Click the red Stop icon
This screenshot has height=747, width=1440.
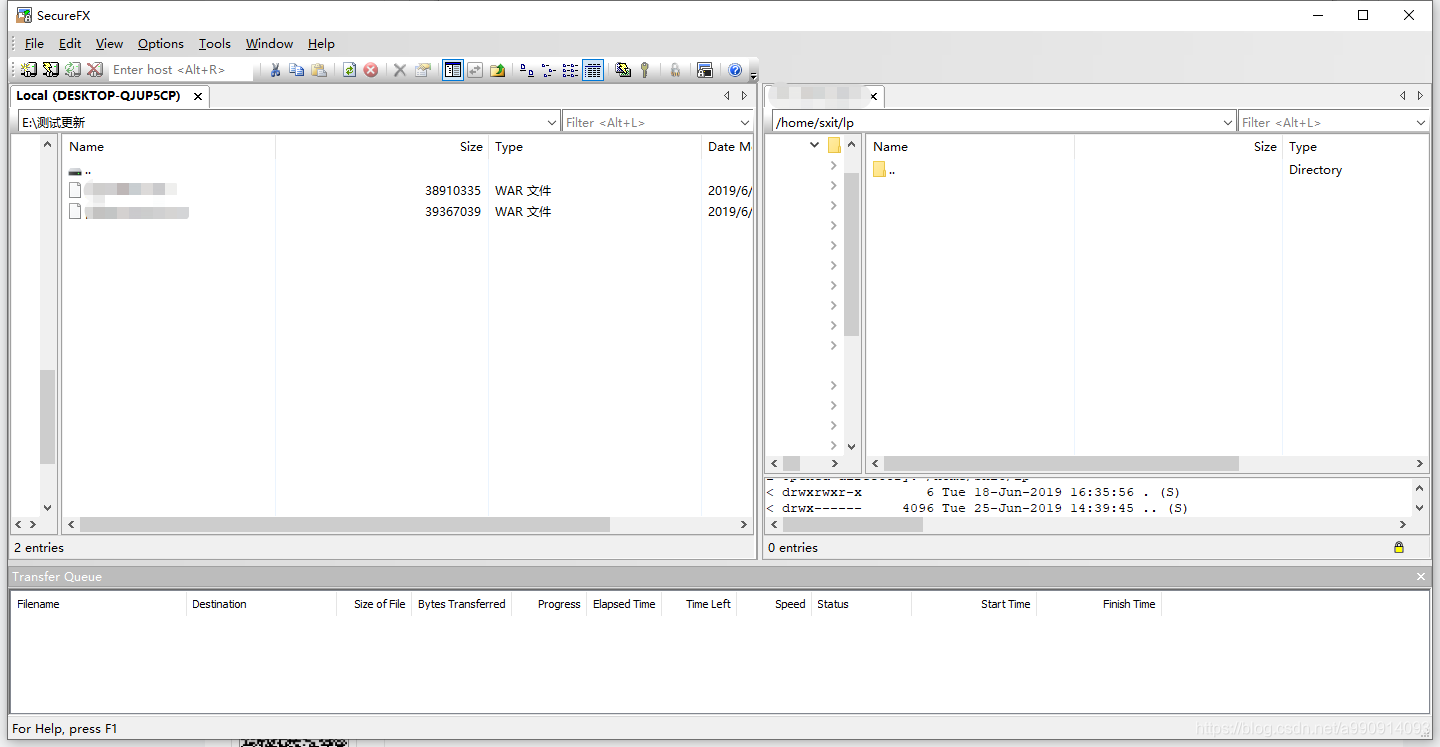(x=371, y=70)
